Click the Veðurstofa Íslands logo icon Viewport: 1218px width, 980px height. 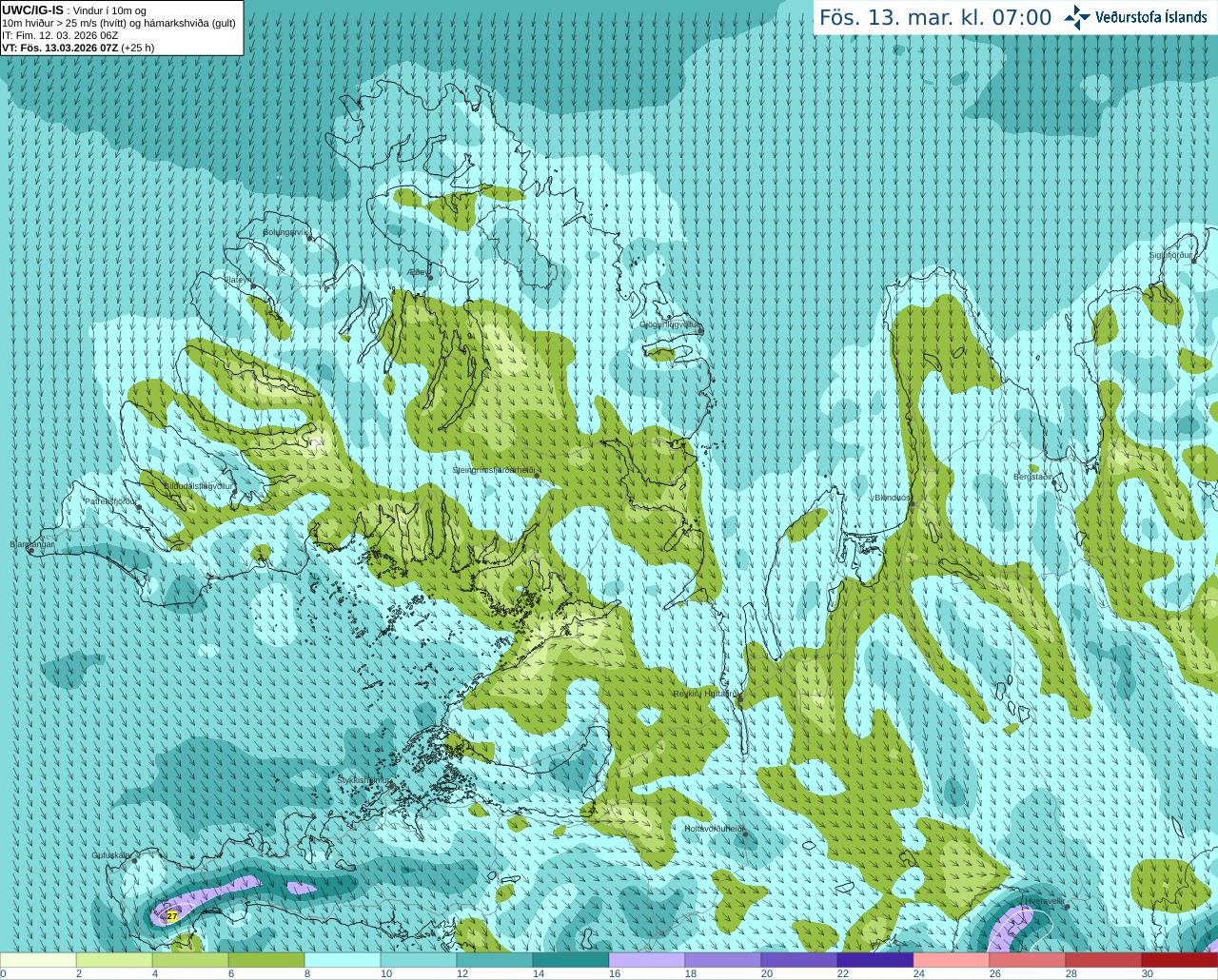pyautogui.click(x=1077, y=17)
